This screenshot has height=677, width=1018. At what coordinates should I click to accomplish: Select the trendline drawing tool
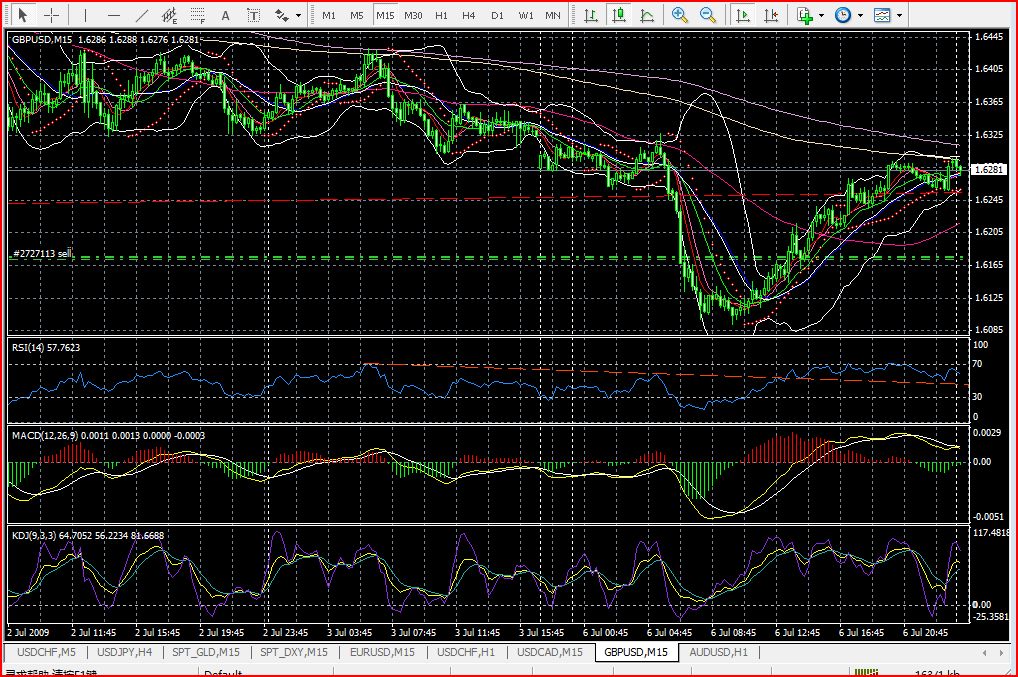tap(142, 15)
